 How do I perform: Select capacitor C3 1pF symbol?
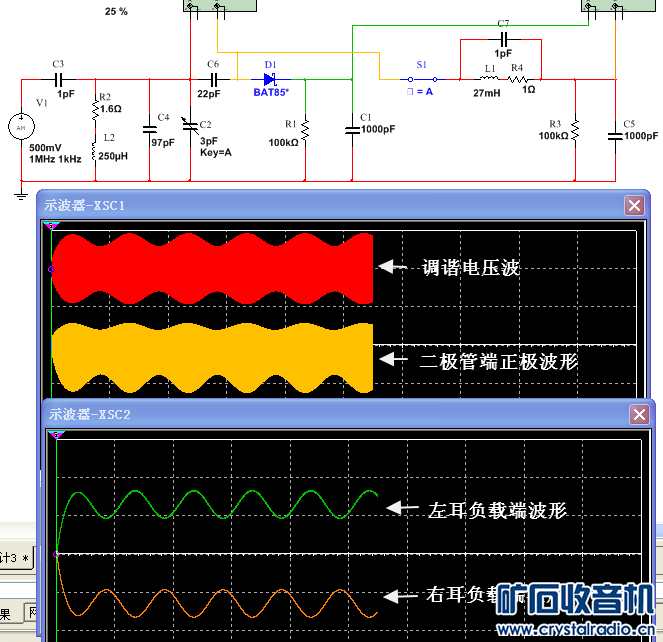(58, 79)
